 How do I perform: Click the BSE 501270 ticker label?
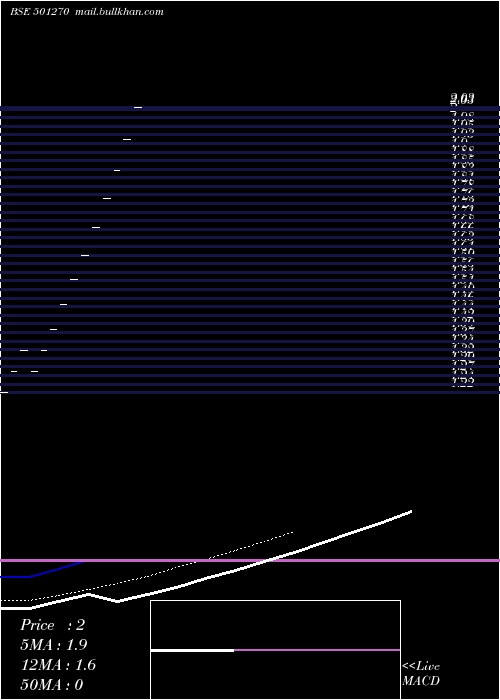40,12
